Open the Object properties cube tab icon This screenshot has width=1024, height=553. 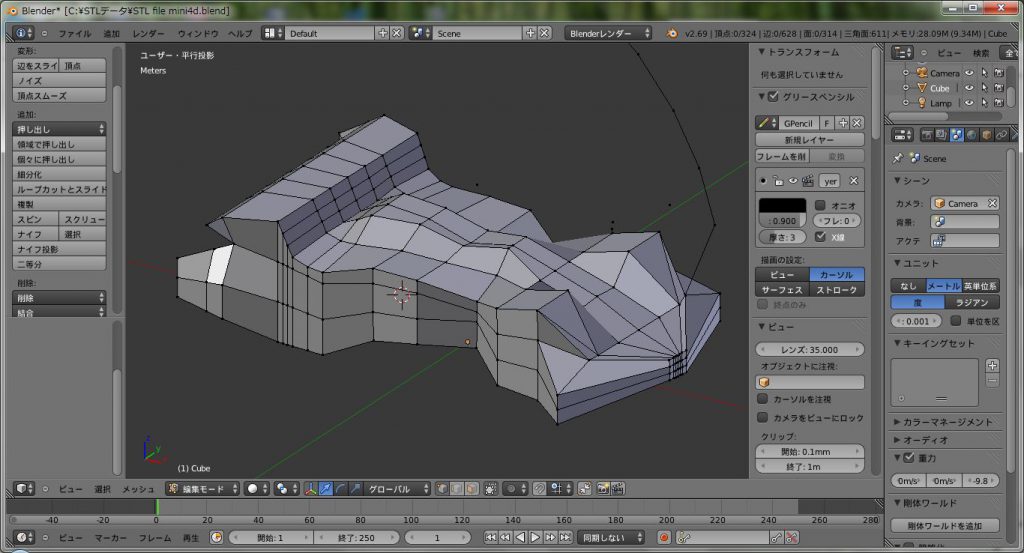987,135
